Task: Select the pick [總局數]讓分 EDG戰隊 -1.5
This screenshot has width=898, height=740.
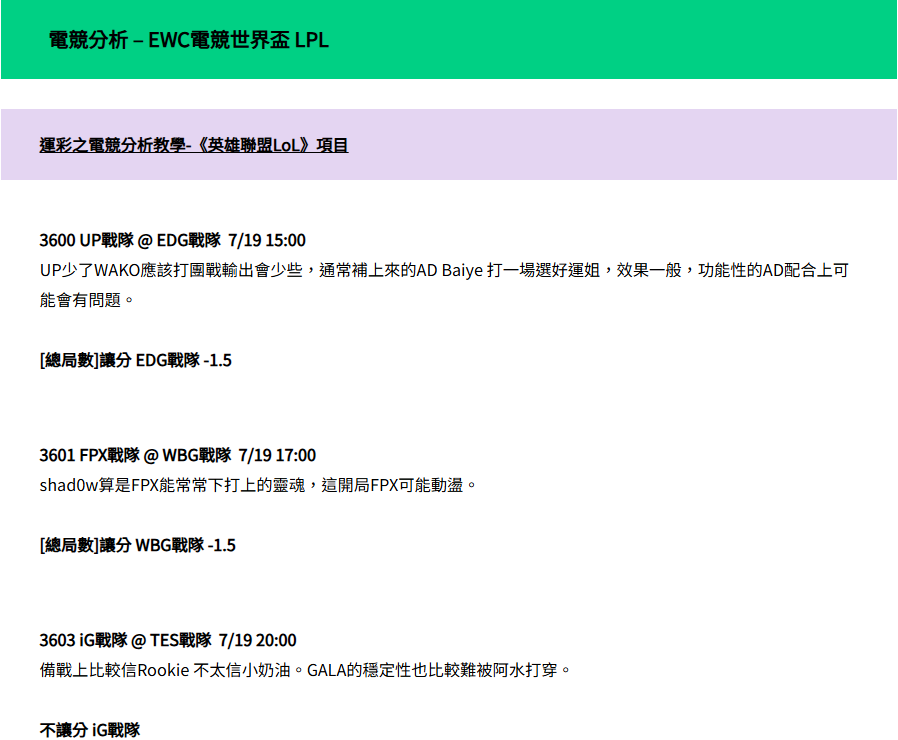Action: (136, 360)
